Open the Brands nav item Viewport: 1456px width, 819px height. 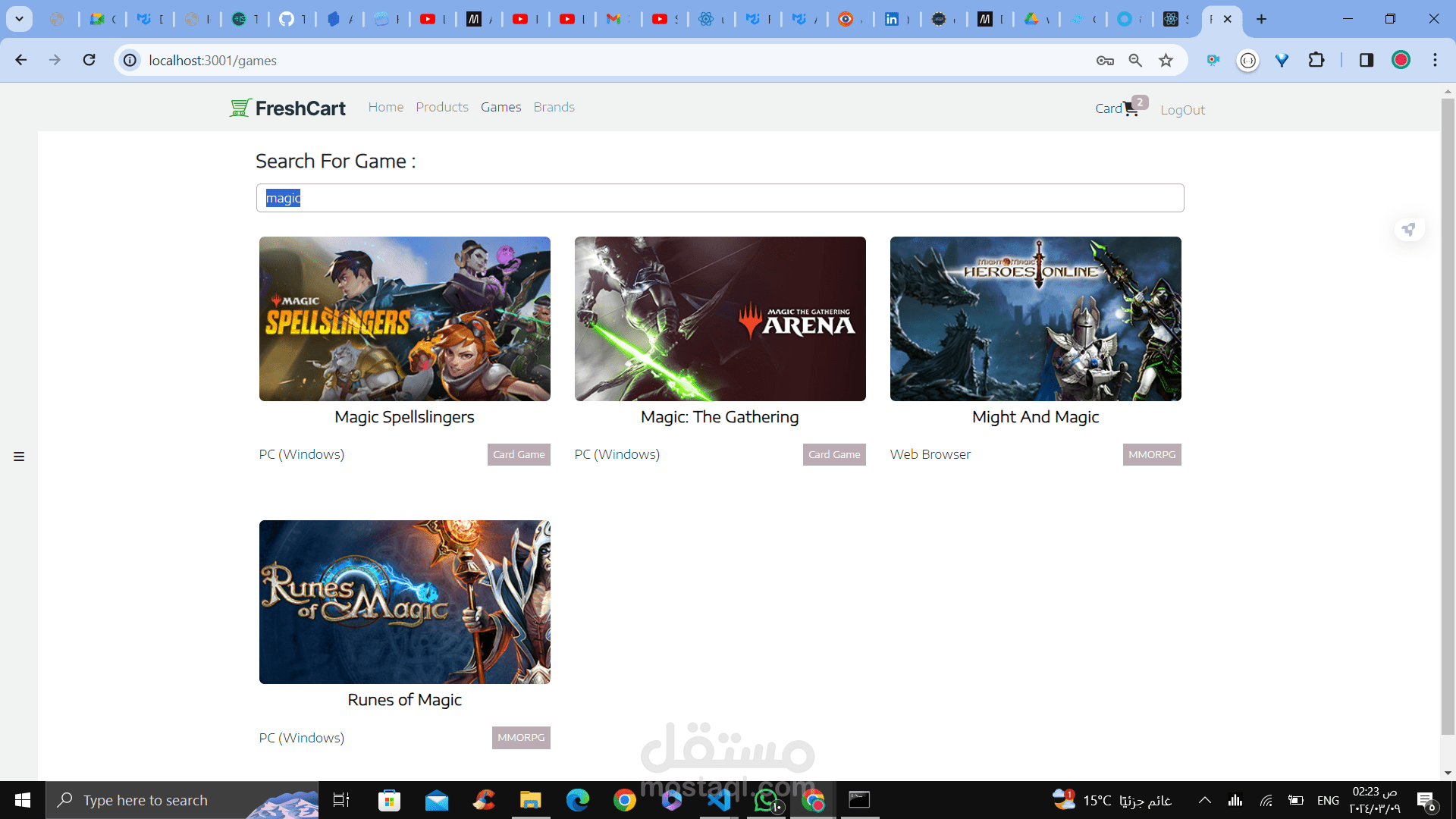pos(554,107)
